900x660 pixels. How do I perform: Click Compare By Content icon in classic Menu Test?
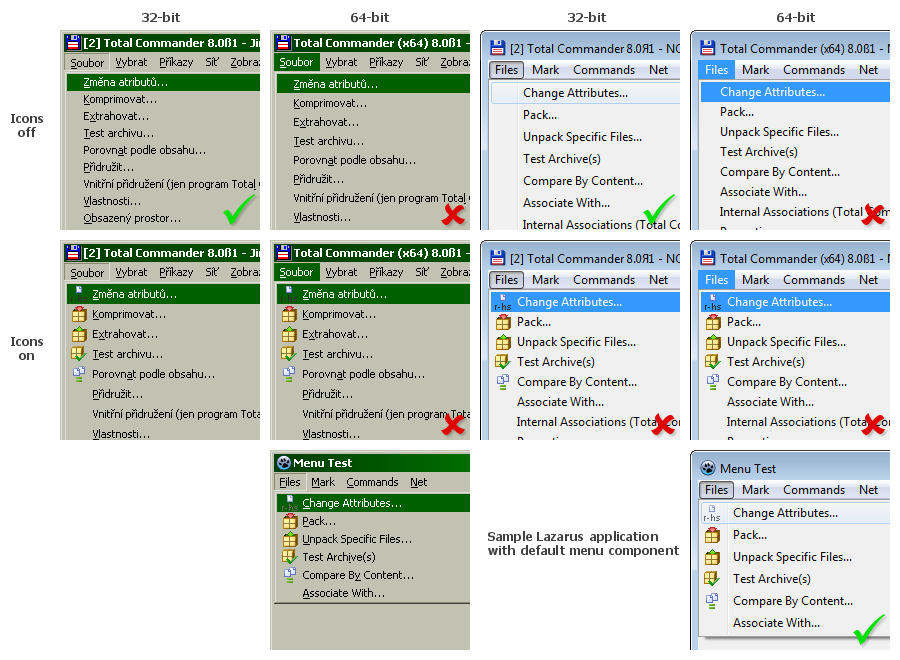click(x=289, y=575)
